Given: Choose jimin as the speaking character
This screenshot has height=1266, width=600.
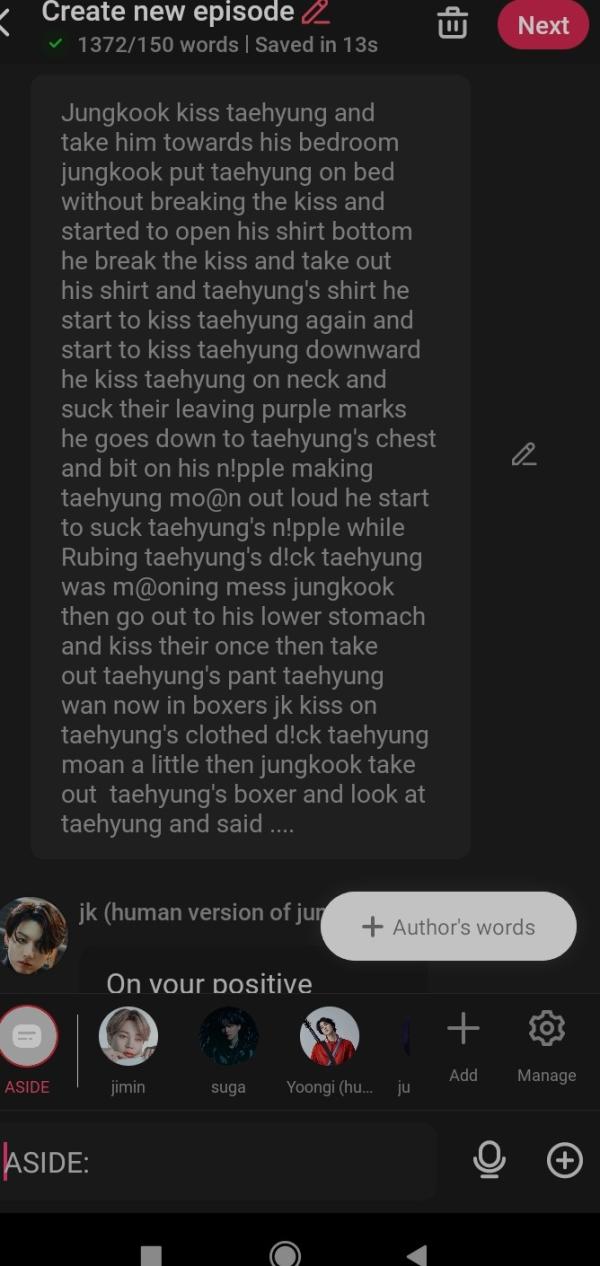Looking at the screenshot, I should click(128, 1049).
